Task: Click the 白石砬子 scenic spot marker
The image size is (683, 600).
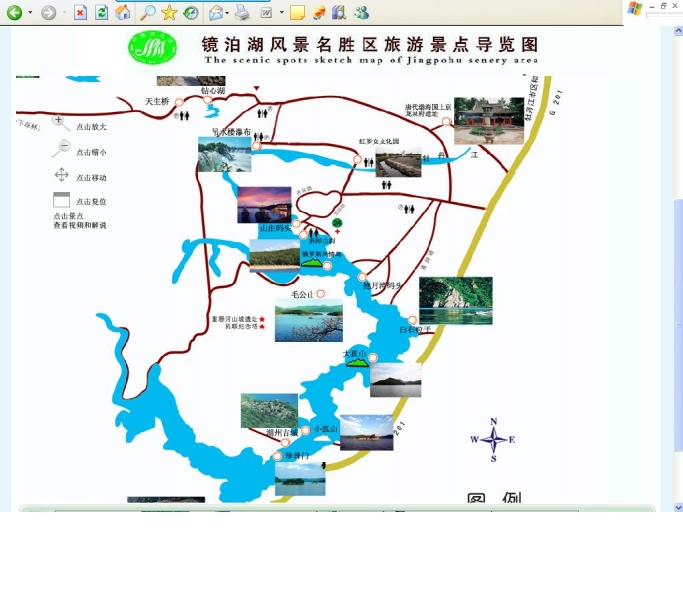Action: pyautogui.click(x=412, y=321)
